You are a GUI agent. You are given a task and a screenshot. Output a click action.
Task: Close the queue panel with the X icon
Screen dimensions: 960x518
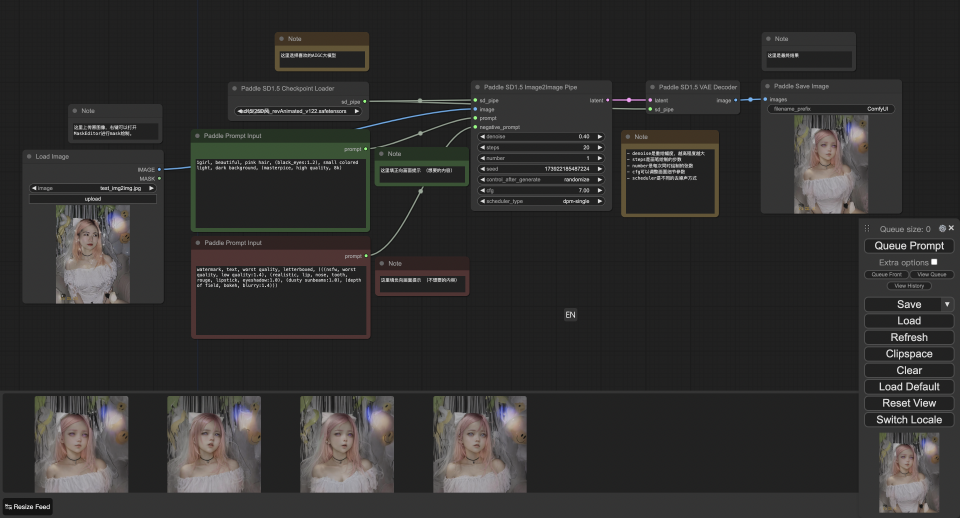coord(951,228)
